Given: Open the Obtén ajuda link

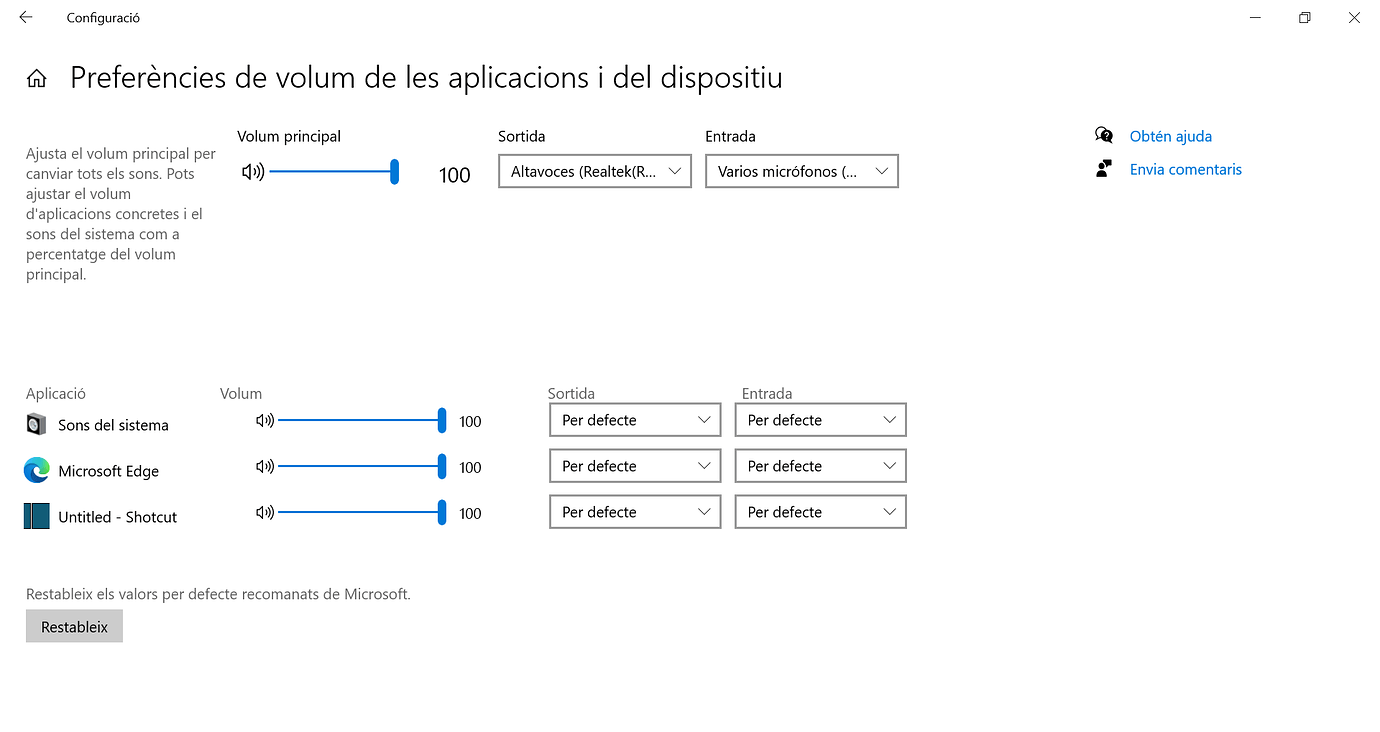Looking at the screenshot, I should 1170,136.
